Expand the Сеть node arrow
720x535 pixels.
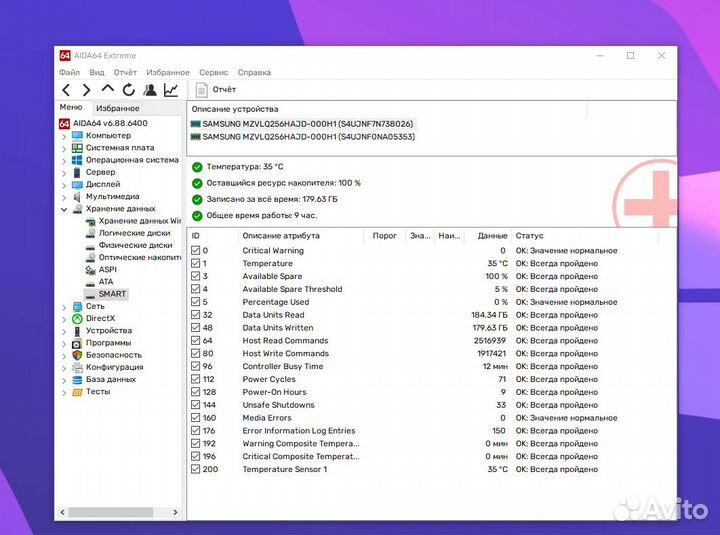tap(64, 307)
